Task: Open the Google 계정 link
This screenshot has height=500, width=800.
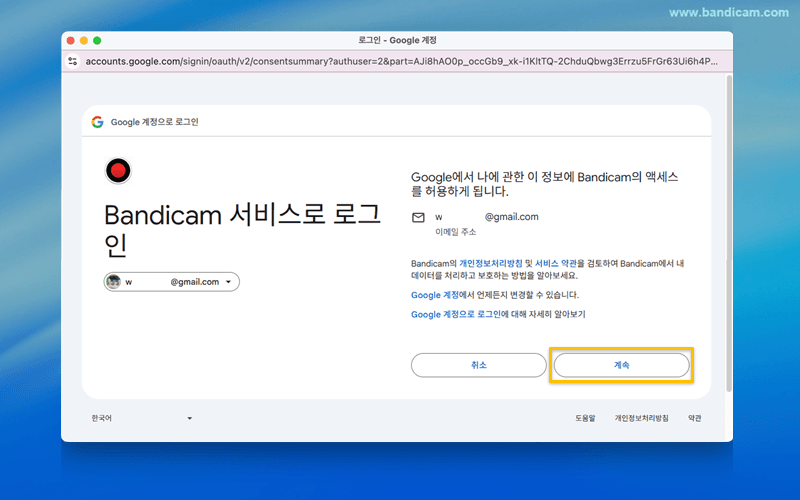Action: click(x=435, y=295)
